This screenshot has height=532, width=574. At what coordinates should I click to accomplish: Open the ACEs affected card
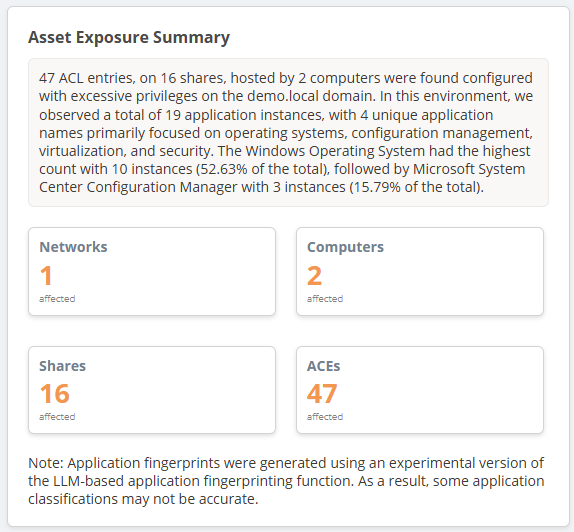[420, 390]
